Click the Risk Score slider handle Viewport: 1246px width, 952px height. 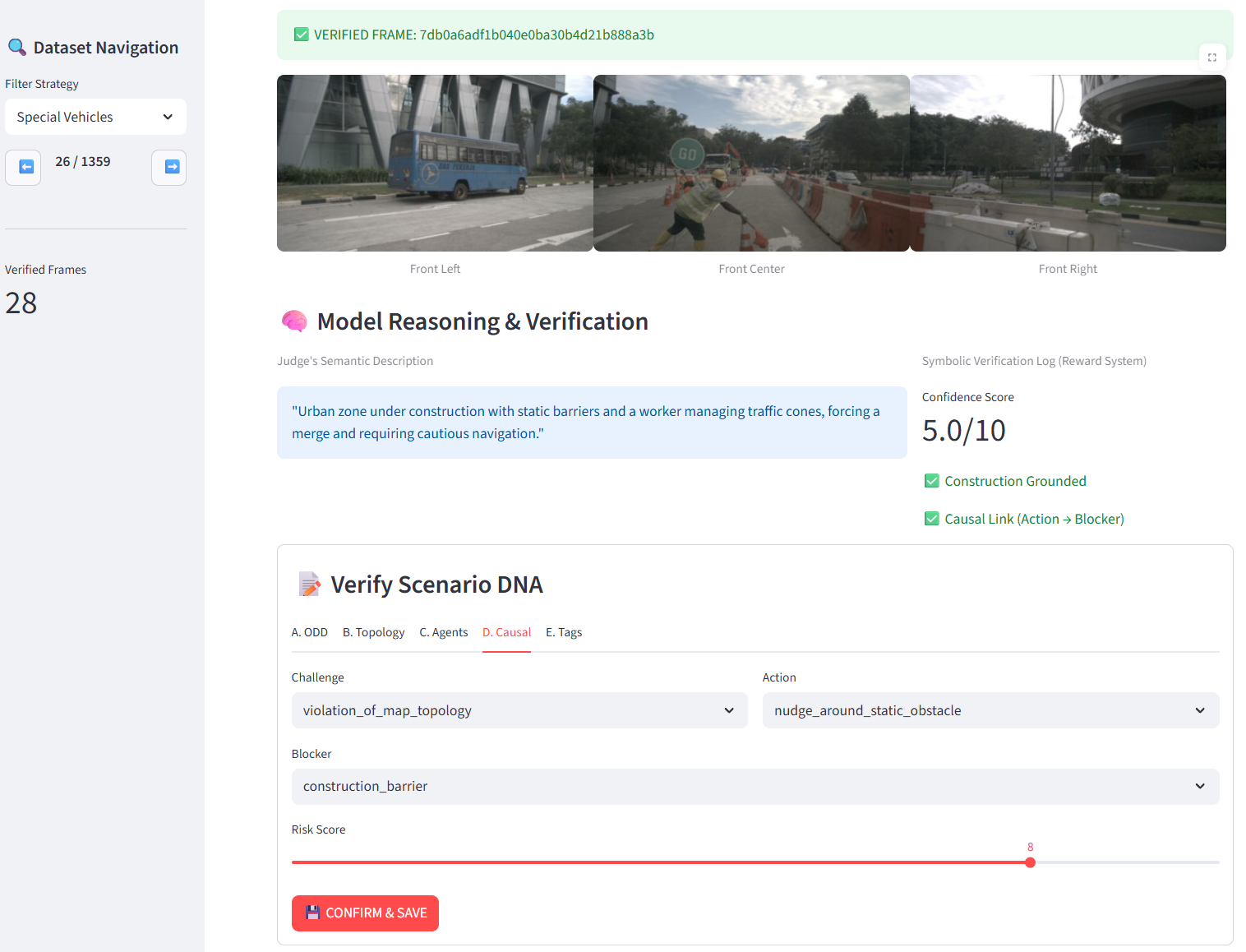[1030, 862]
